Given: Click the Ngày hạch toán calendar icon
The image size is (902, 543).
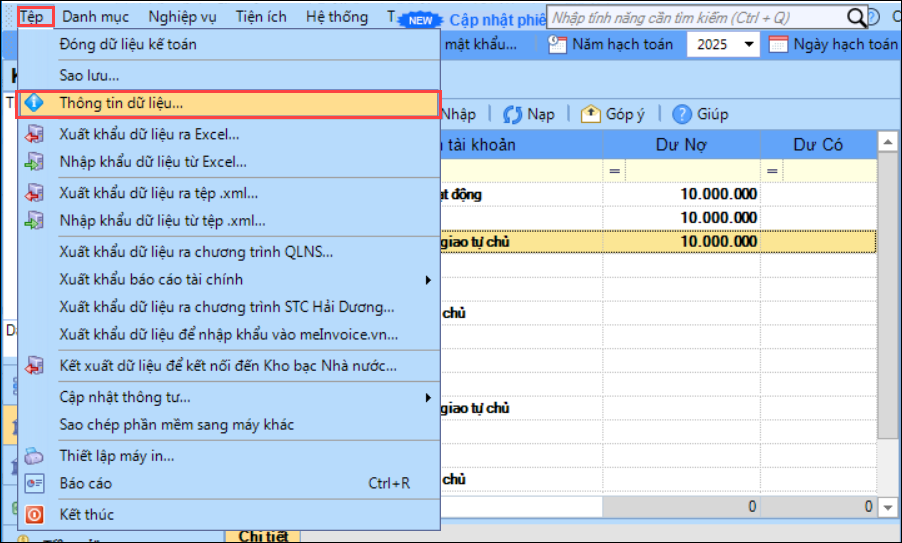Looking at the screenshot, I should (778, 45).
